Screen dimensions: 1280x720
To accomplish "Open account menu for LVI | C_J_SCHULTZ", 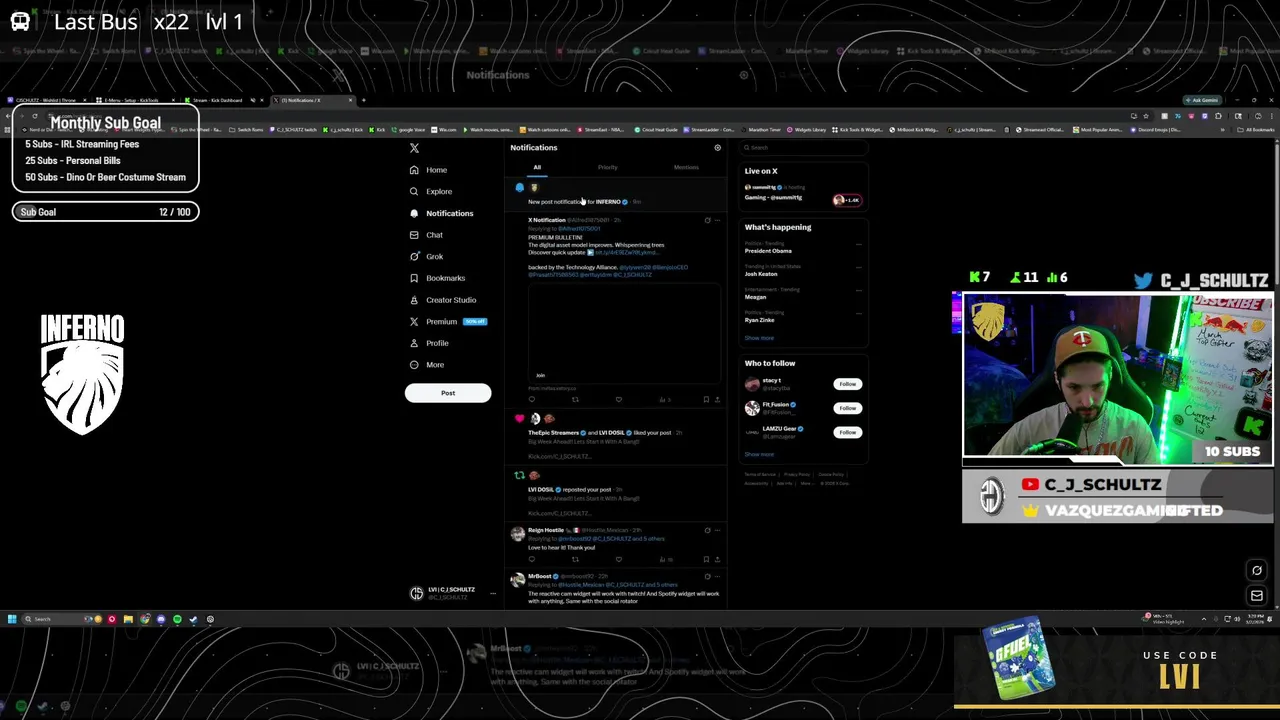I will (453, 592).
